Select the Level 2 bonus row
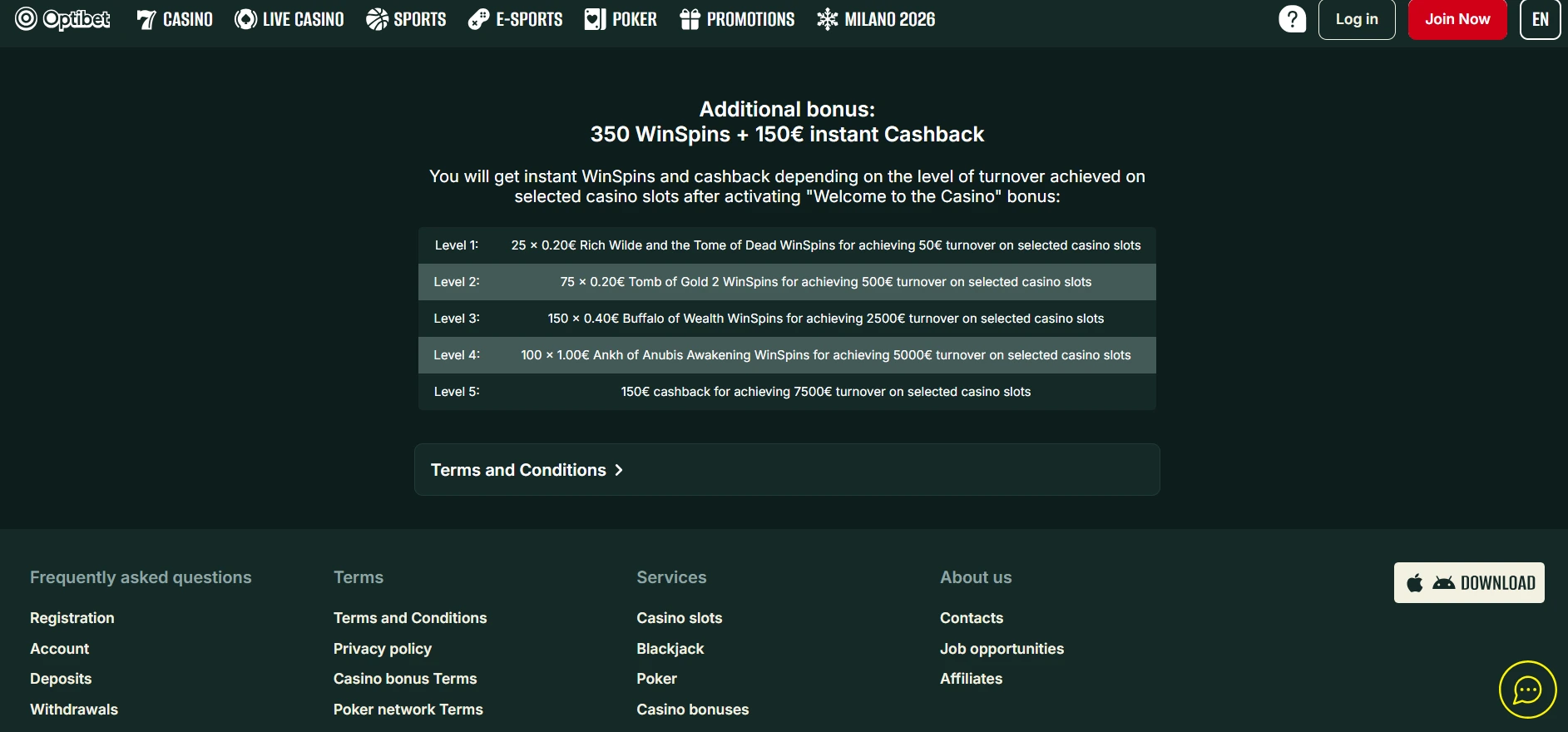The height and width of the screenshot is (732, 1568). click(x=786, y=282)
